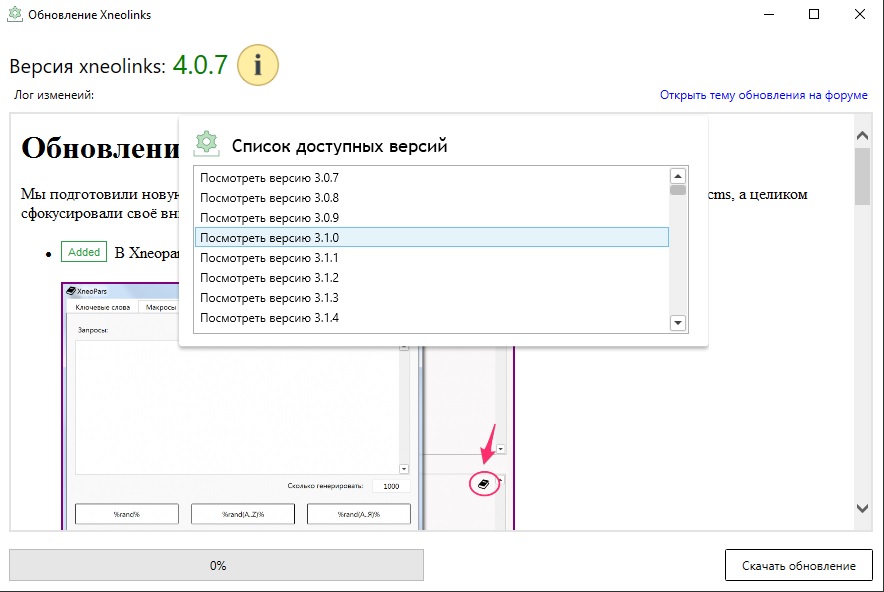The width and height of the screenshot is (884, 592).
Task: Open the forum update topic link
Action: point(763,95)
